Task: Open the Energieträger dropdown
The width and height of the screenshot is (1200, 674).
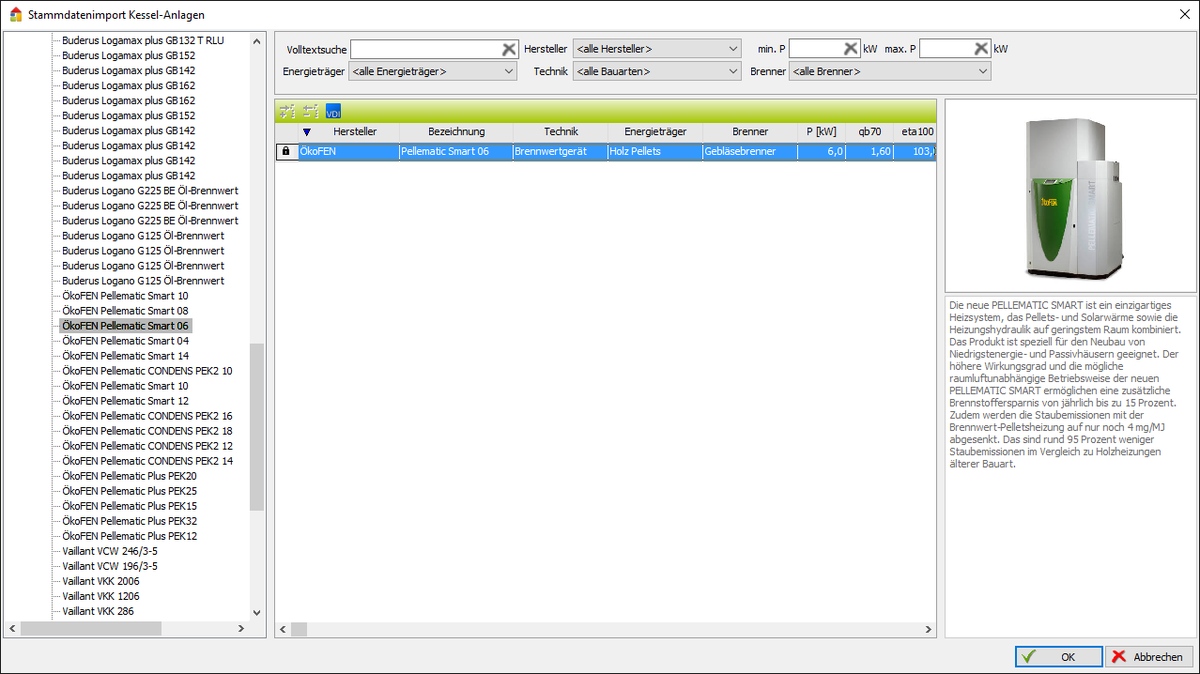Action: (433, 72)
